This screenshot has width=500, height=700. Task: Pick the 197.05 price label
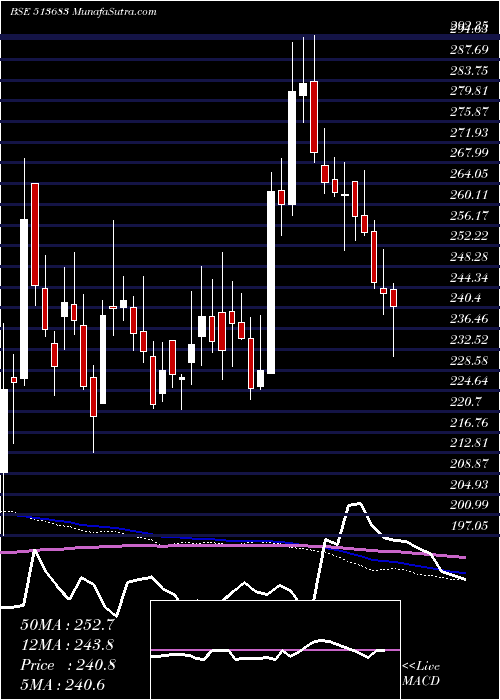click(469, 526)
